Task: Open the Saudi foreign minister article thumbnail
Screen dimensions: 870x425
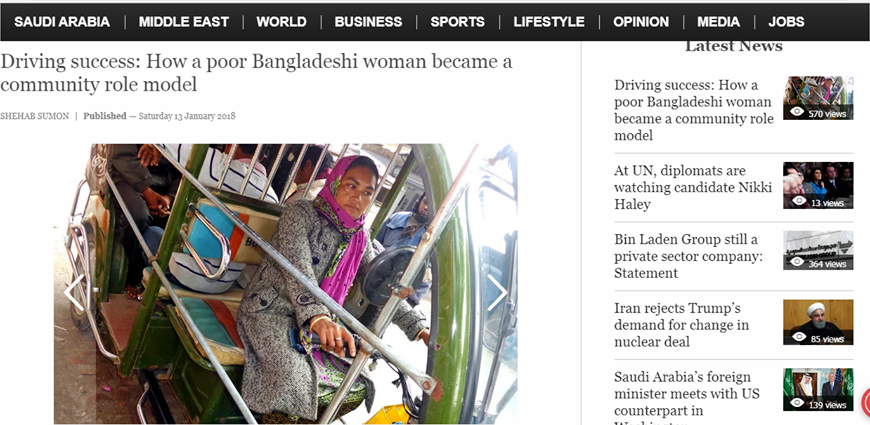Action: tap(818, 389)
